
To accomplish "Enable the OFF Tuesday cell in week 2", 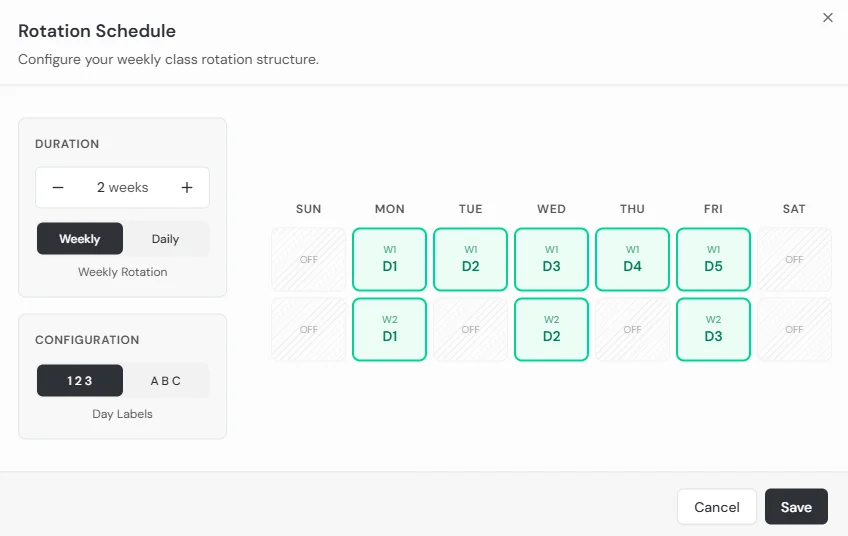I will (470, 329).
